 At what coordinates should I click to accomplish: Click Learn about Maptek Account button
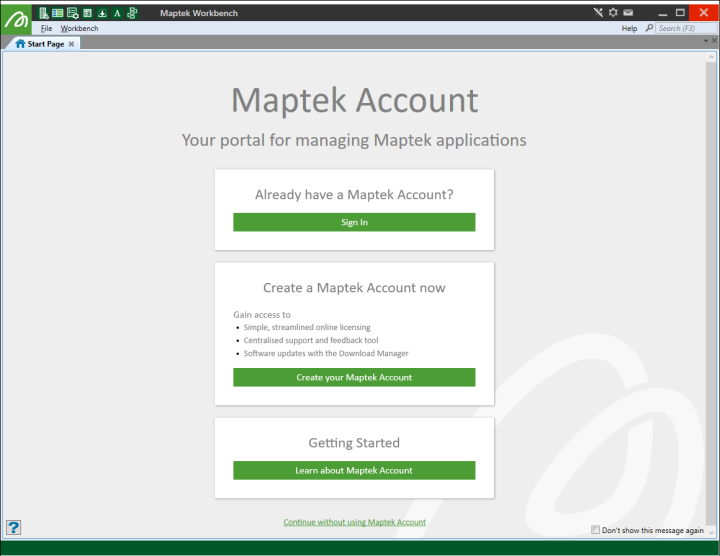click(x=354, y=471)
